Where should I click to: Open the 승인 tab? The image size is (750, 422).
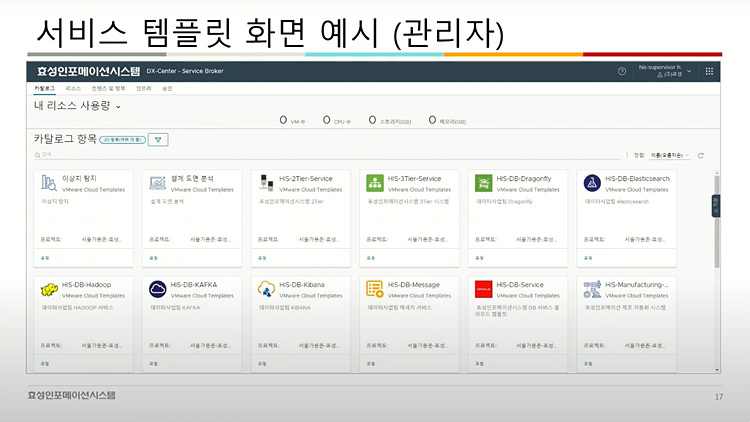167,89
